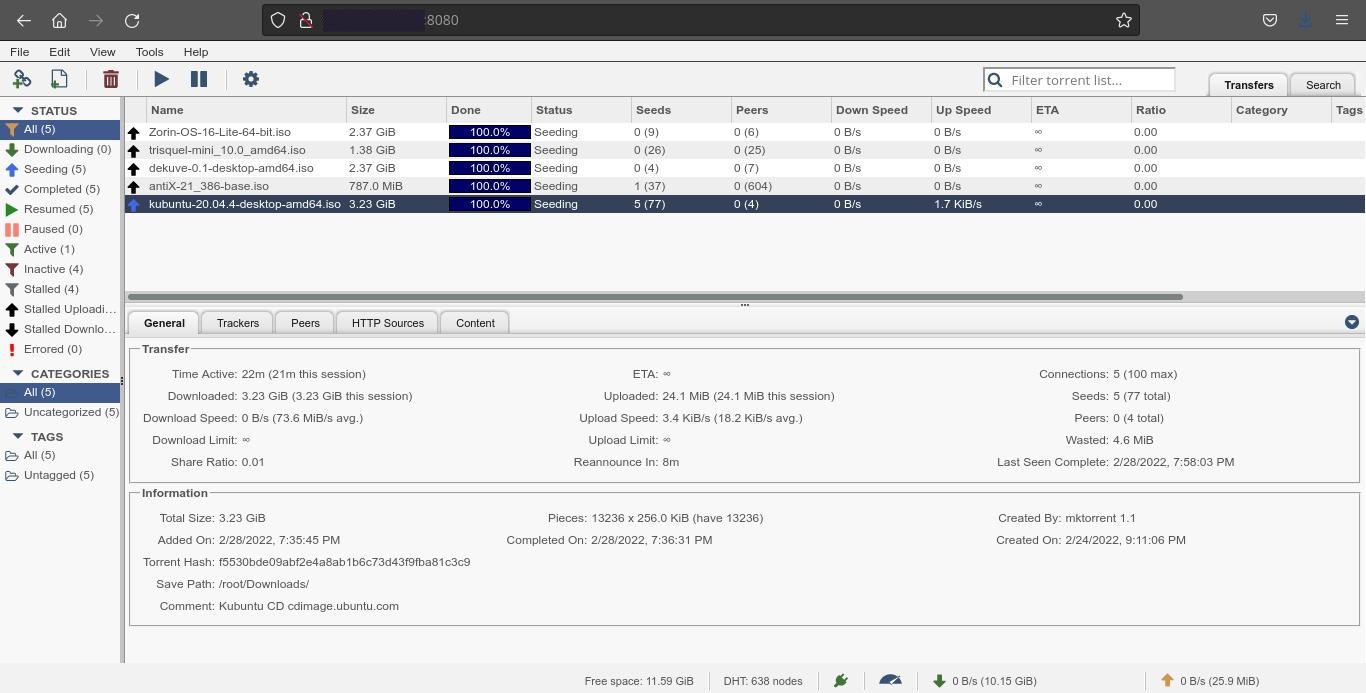Screen dimensions: 1366x693
Task: Click the shield tracking protection icon
Action: (x=279, y=20)
